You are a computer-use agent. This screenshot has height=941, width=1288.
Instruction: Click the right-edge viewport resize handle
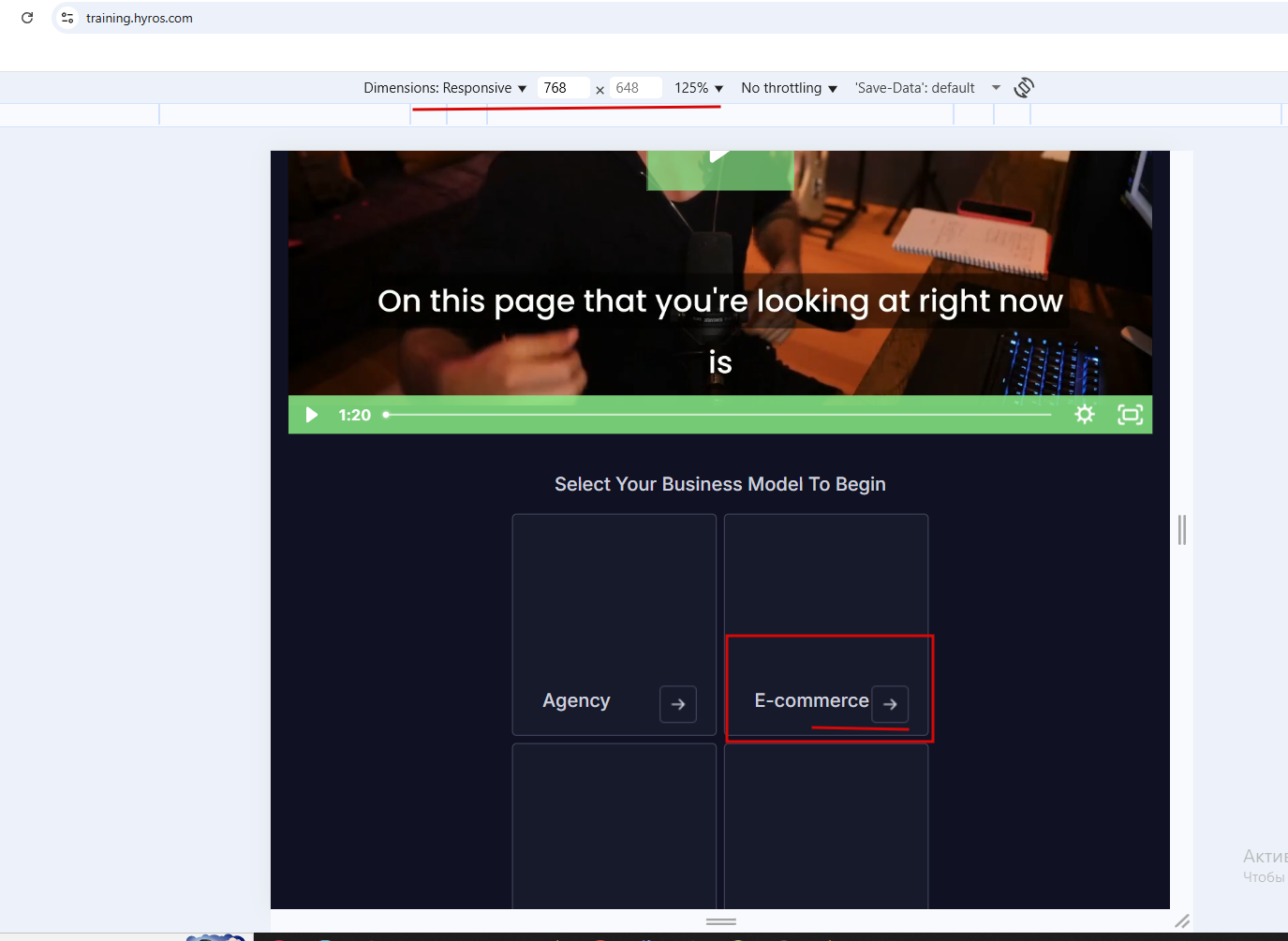click(x=1182, y=530)
